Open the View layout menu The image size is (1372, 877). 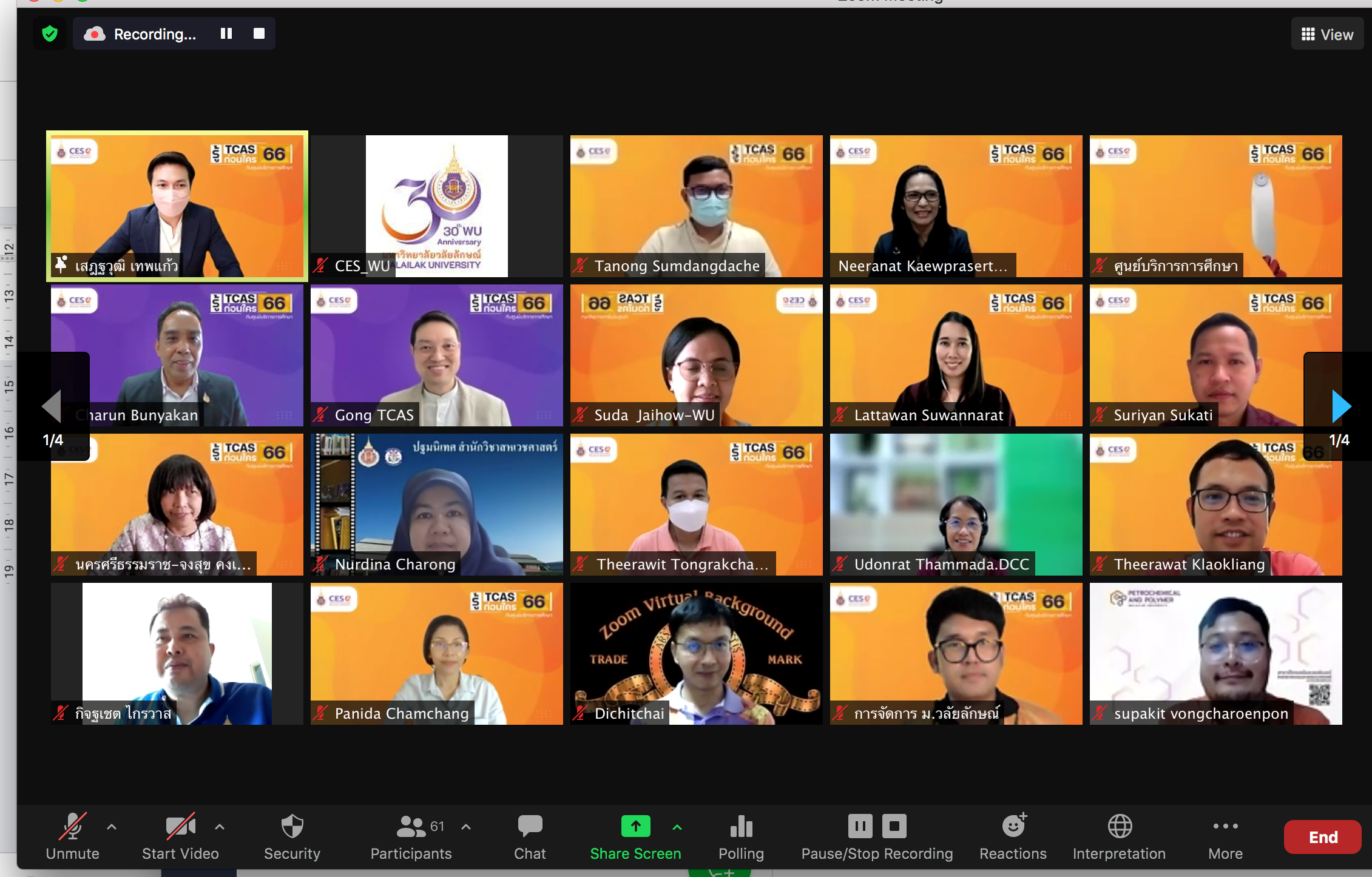[1327, 35]
